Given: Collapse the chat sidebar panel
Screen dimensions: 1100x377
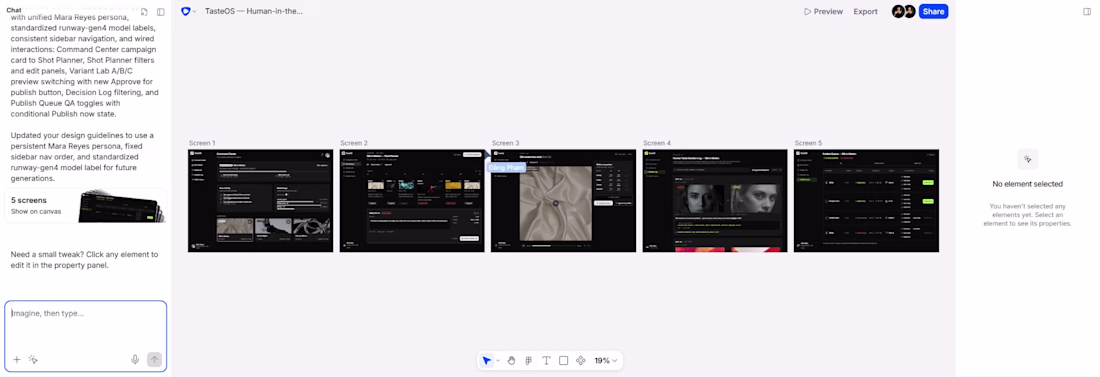Looking at the screenshot, I should [161, 12].
